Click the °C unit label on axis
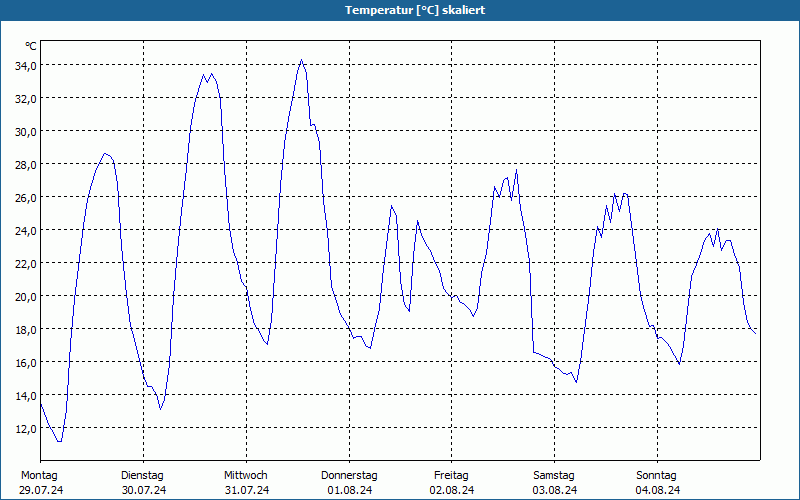Image resolution: width=800 pixels, height=500 pixels. pos(31,46)
